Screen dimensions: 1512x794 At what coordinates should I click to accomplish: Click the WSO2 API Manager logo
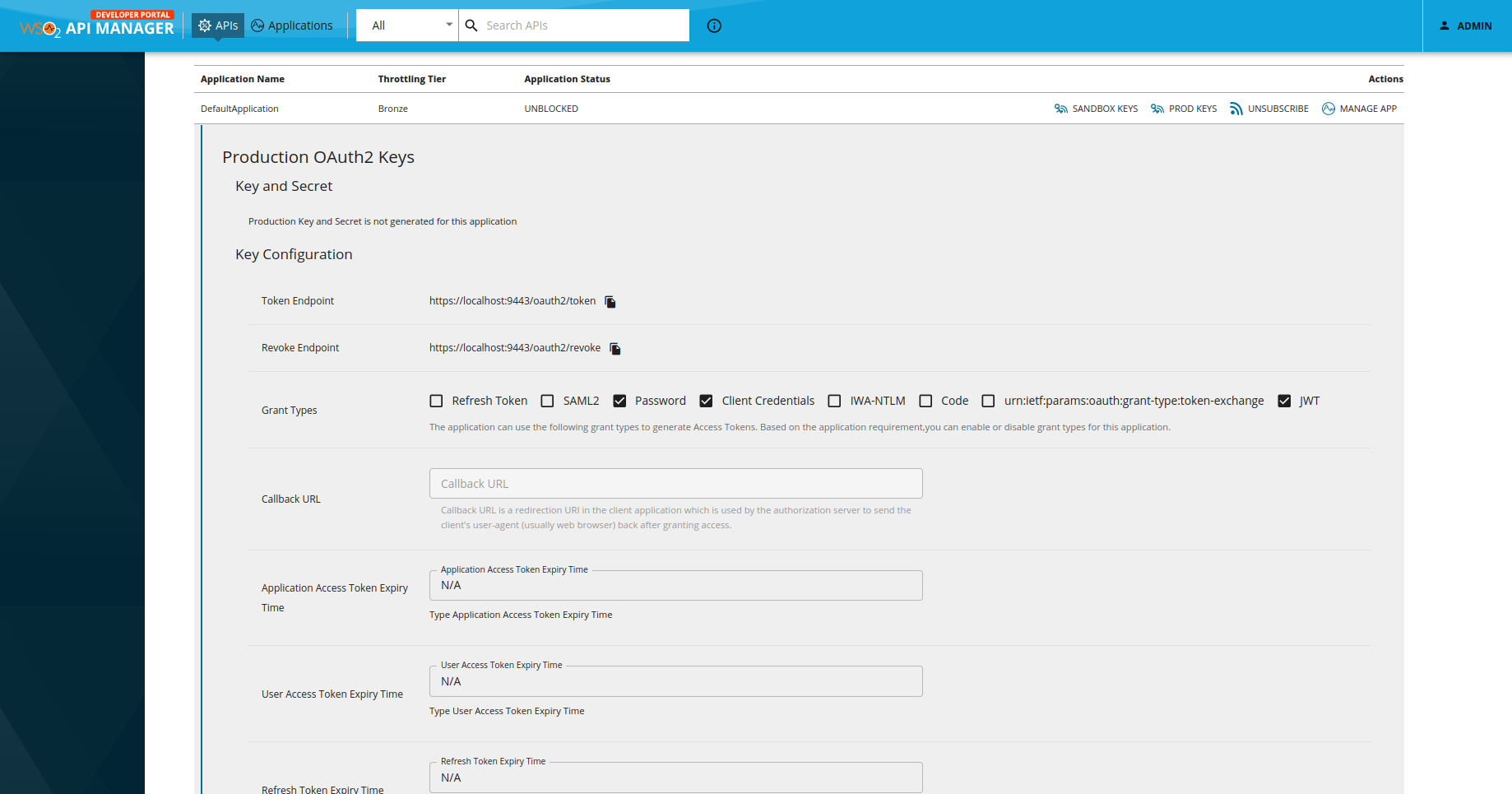[97, 26]
